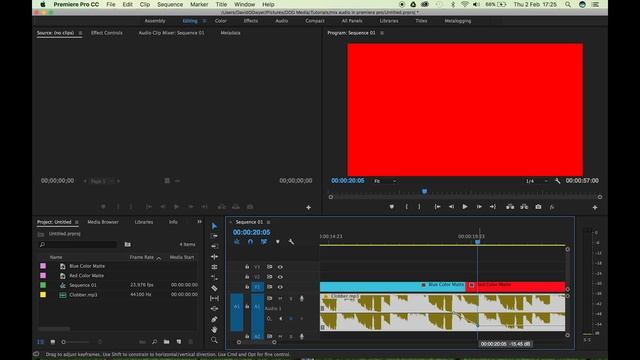The width and height of the screenshot is (640, 360).
Task: Open timeline display settings wrench
Action: [x=291, y=242]
